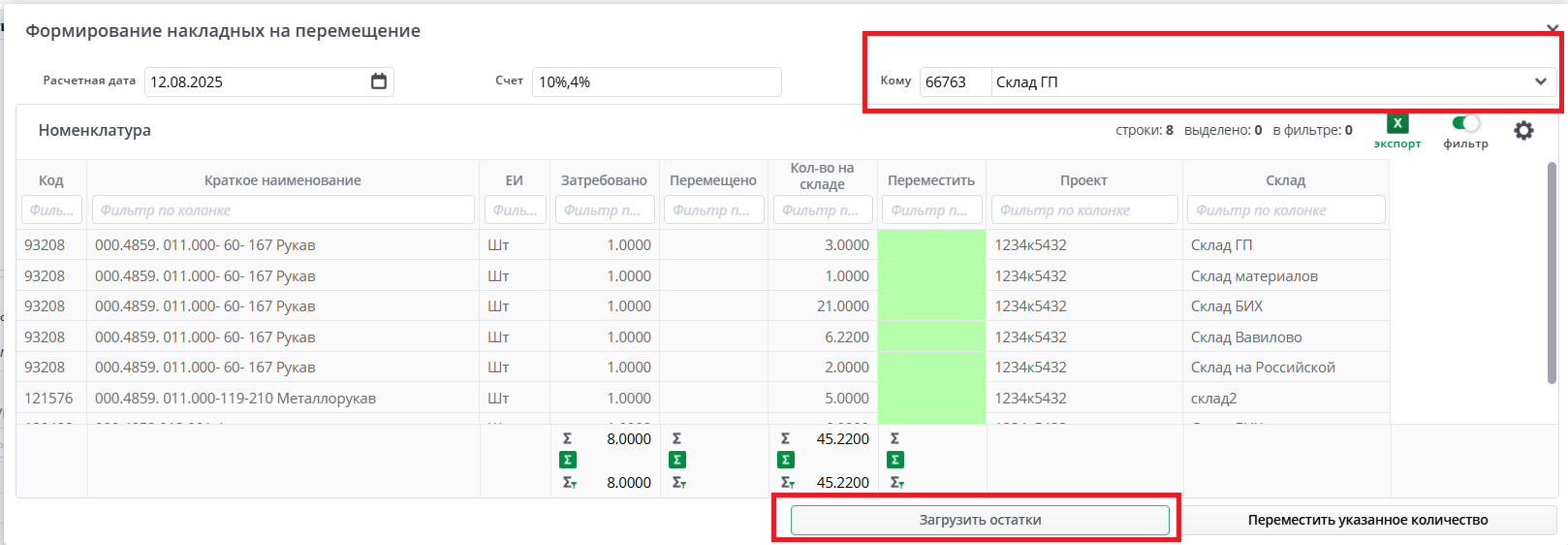
Task: Click filtered sum icon under Затребовано column
Action: [569, 482]
